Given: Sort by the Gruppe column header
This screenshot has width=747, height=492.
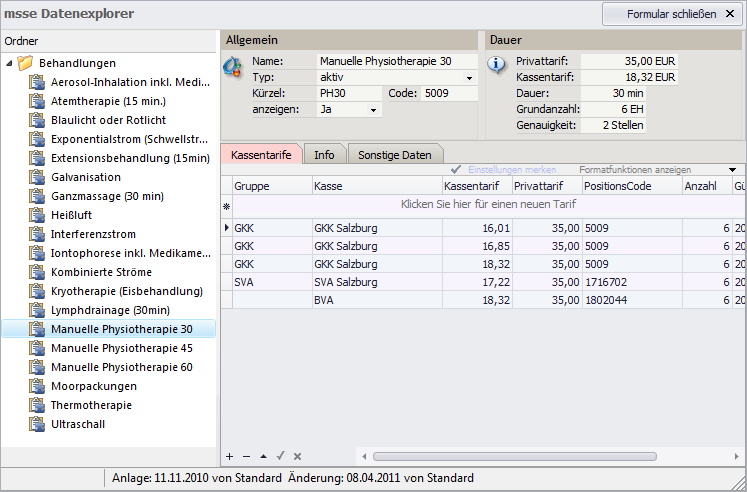Looking at the screenshot, I should coord(272,186).
